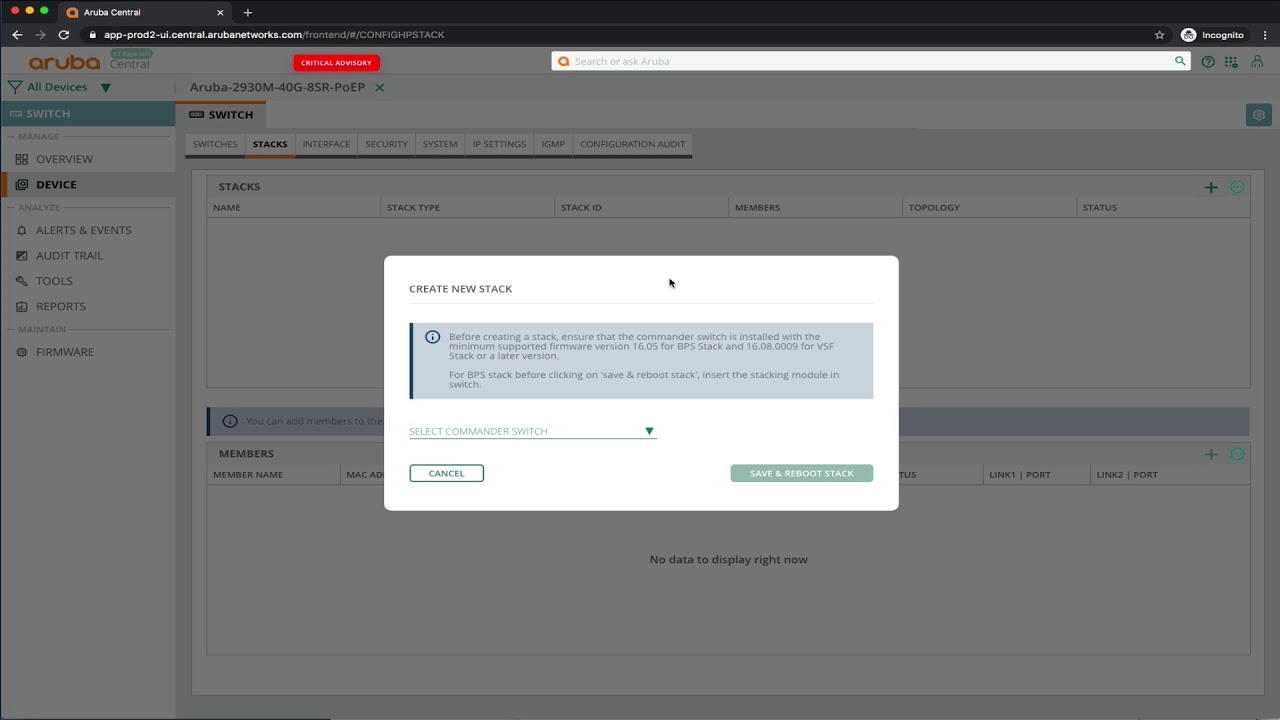This screenshot has height=720, width=1280.
Task: Click the browser back arrow
Action: click(x=17, y=35)
